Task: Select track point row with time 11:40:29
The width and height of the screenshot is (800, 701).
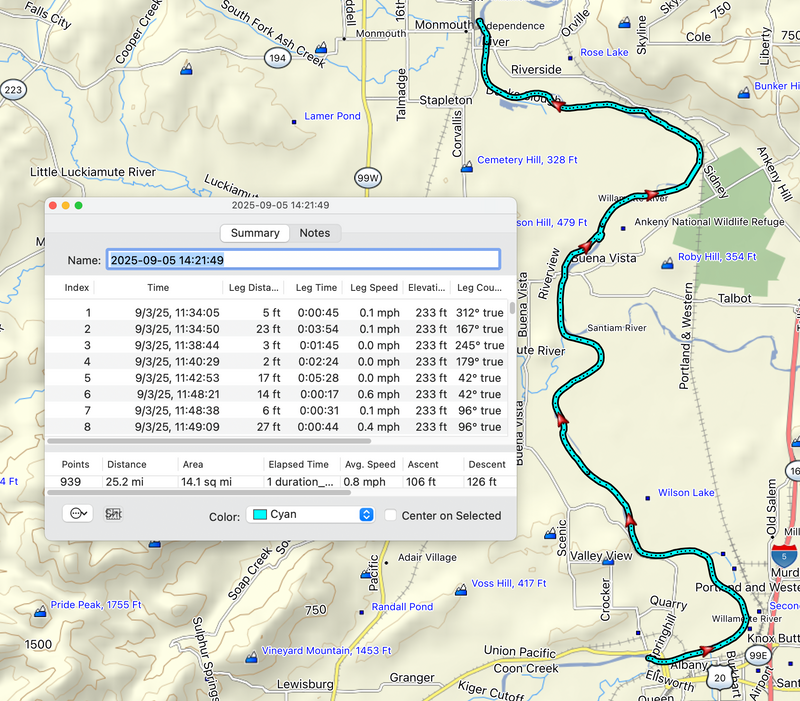Action: tap(277, 361)
